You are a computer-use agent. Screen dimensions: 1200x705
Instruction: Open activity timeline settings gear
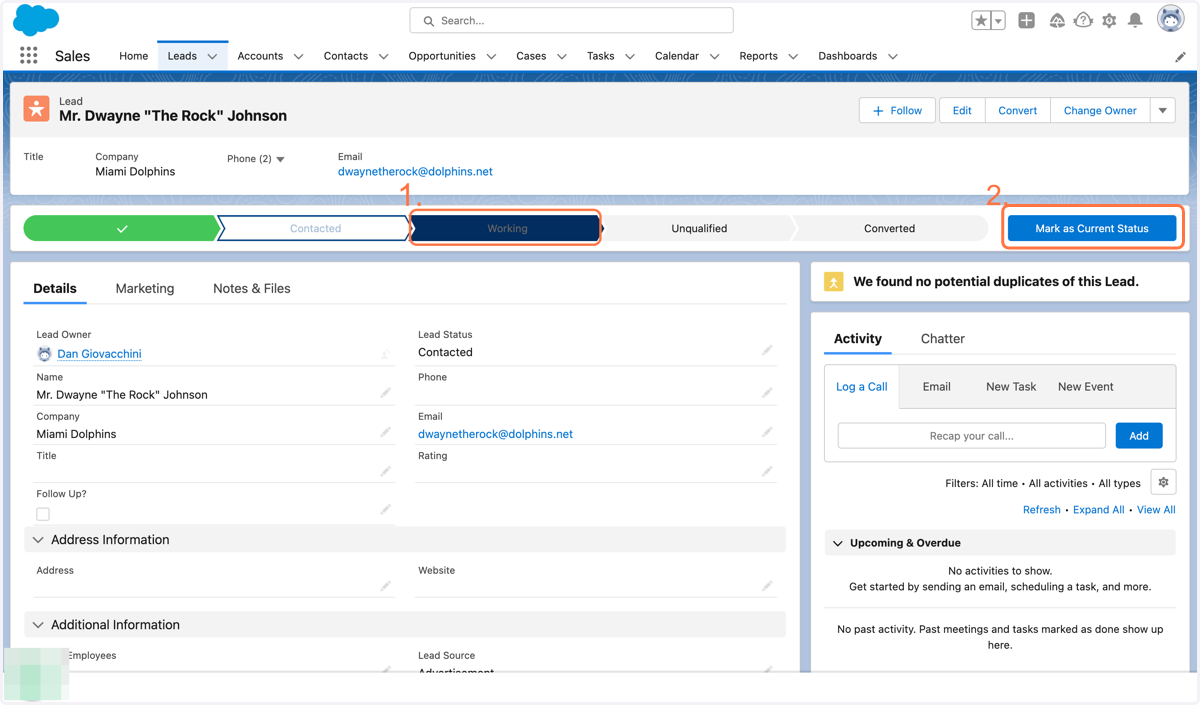[x=1163, y=483]
